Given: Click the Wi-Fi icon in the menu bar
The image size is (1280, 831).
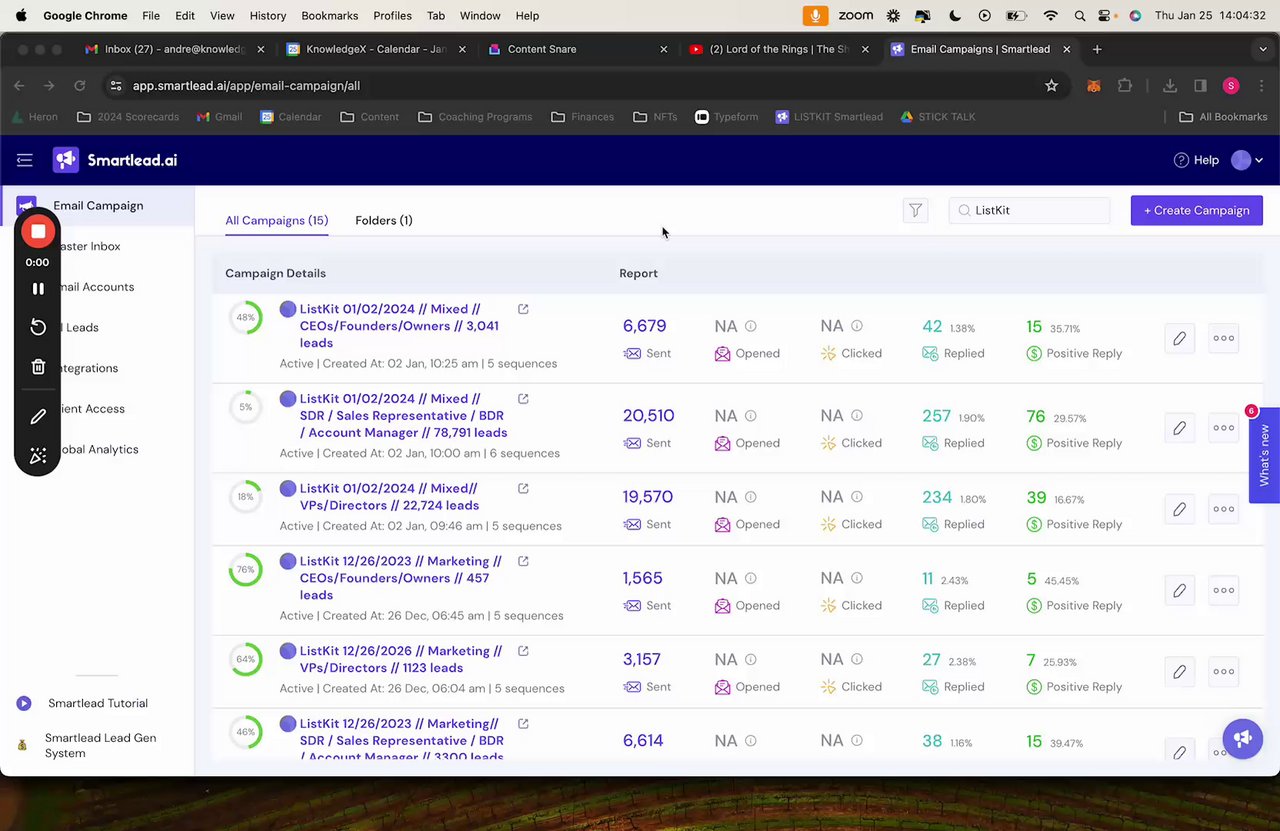Looking at the screenshot, I should 1050,16.
